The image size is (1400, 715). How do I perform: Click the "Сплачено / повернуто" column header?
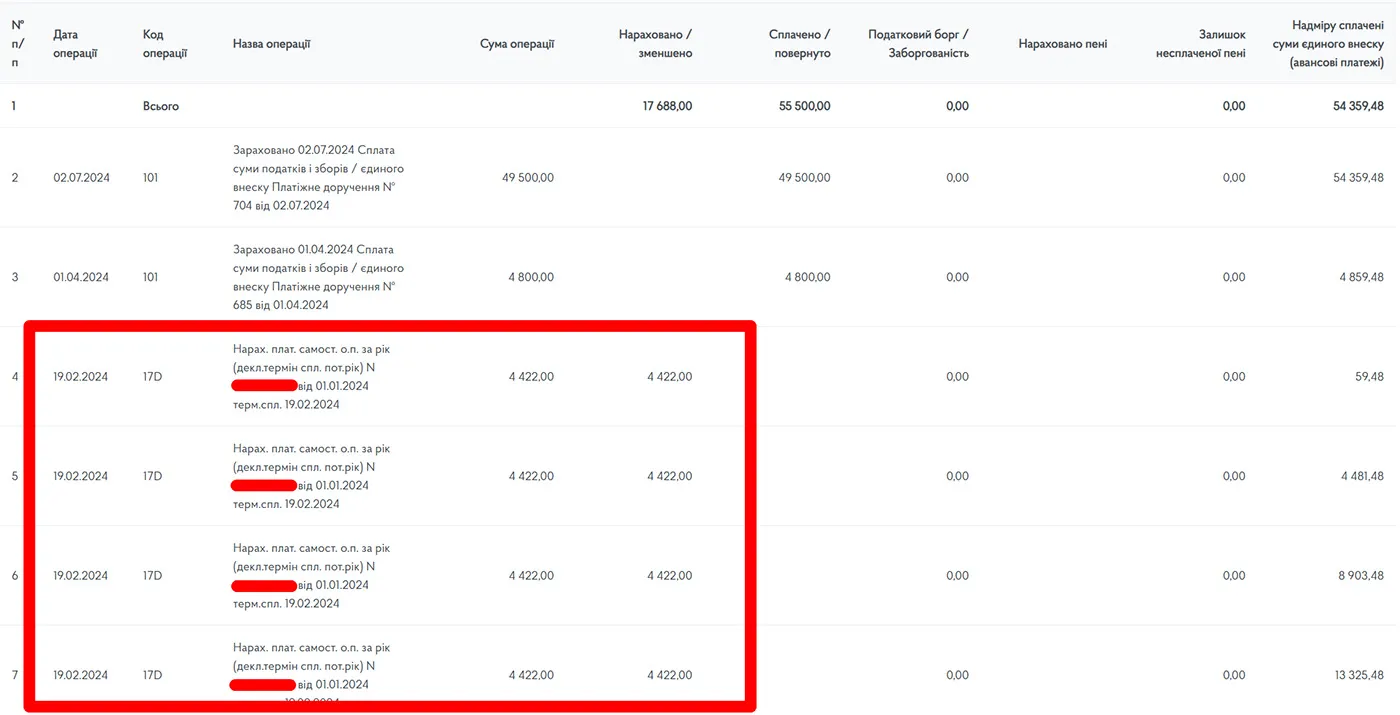pos(799,43)
